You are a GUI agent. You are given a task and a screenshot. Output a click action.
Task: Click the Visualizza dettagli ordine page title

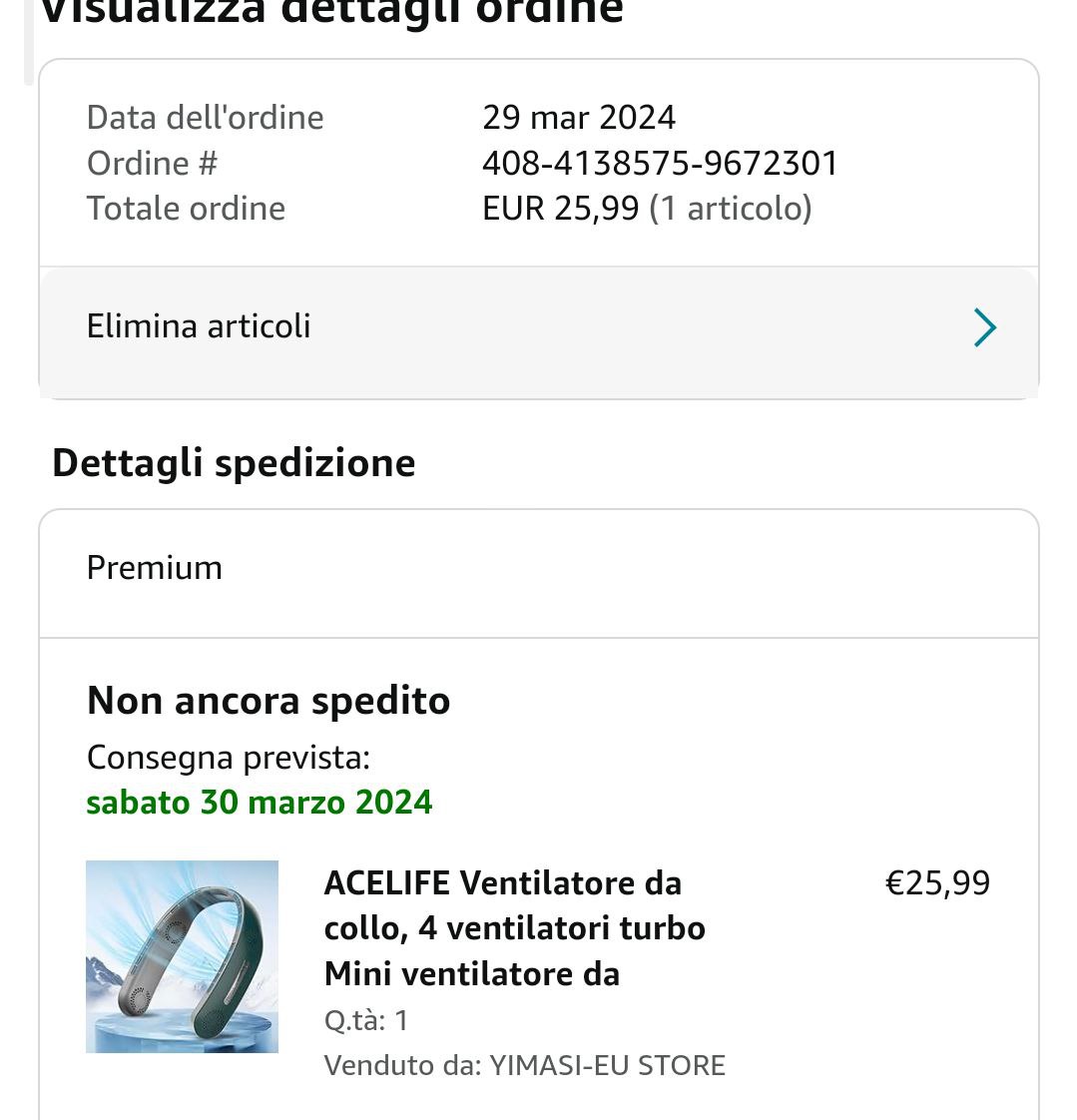pyautogui.click(x=331, y=12)
